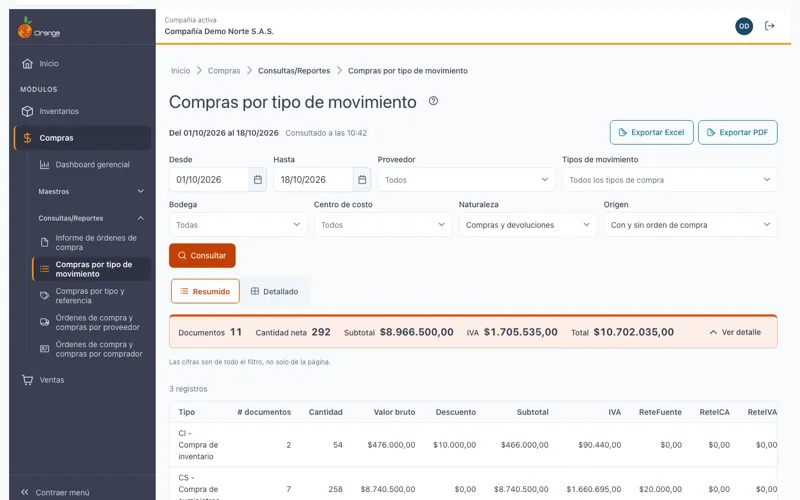Open the Hasta calendar picker icon
Viewport: 800px width, 500px height.
362,180
